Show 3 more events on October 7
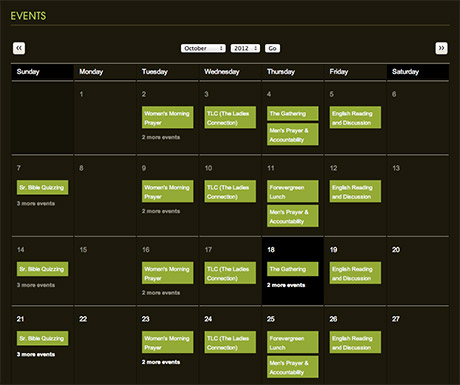460x385 pixels. 36,204
